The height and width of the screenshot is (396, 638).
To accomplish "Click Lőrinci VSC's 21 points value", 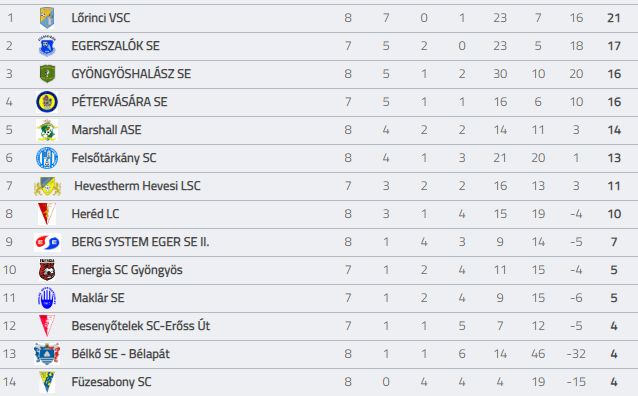I will click(614, 18).
